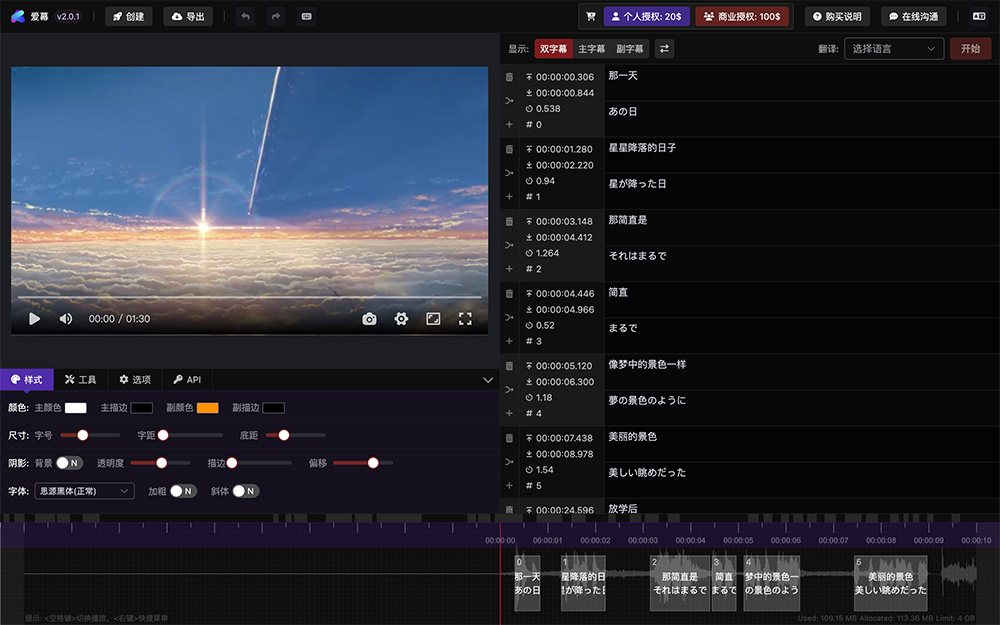Delete subtitle row 星星降落的日子

click(x=509, y=149)
